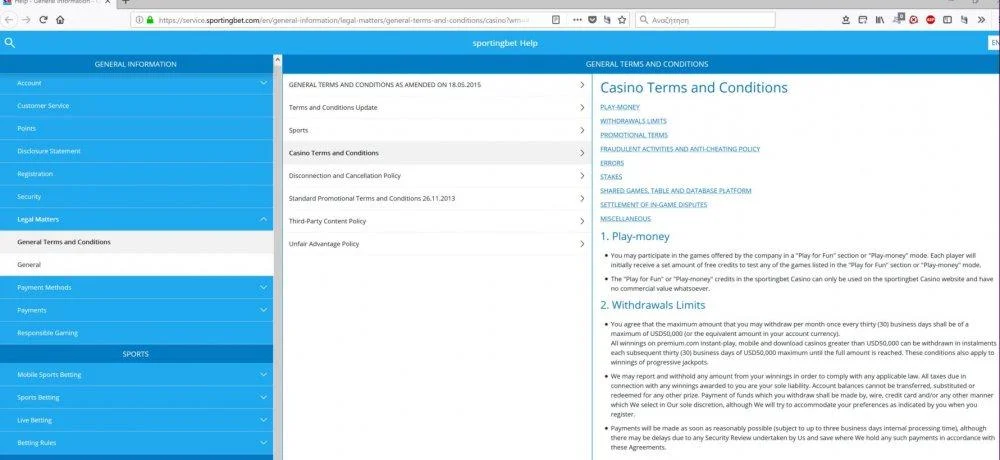Open the toolbar overflow double-chevron menu
Screen dimensions: 1000x460
[982, 20]
